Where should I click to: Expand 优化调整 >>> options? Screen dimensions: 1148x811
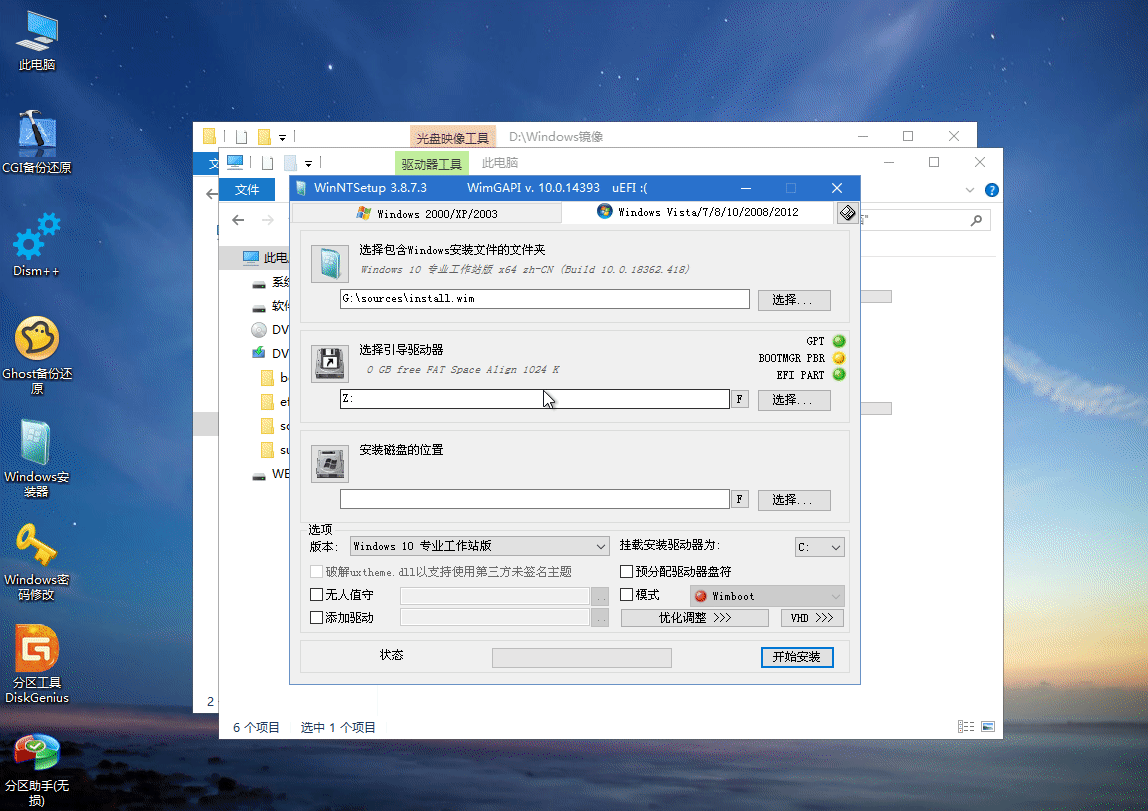pyautogui.click(x=695, y=618)
